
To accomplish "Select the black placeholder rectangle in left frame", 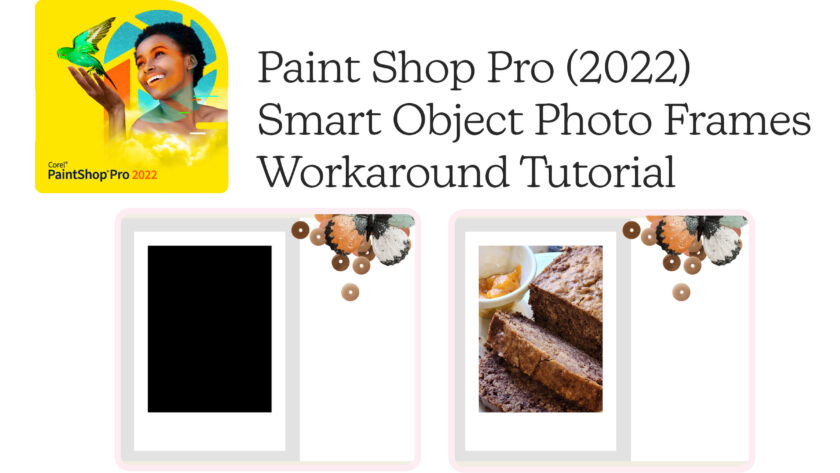I will tap(209, 329).
